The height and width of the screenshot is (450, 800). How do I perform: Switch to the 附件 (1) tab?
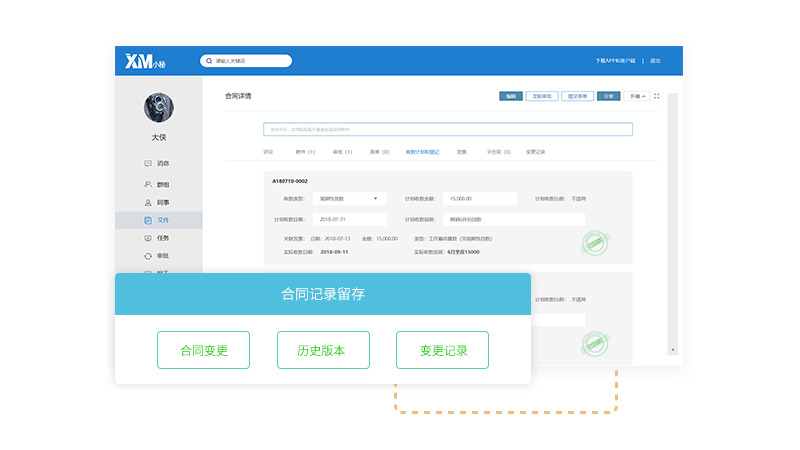pyautogui.click(x=305, y=152)
